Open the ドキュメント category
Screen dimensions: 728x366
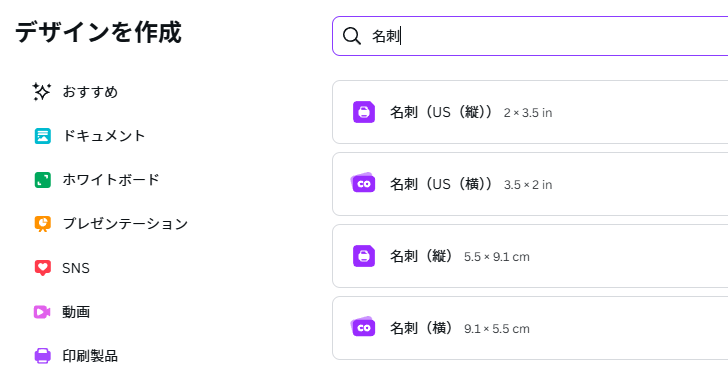point(104,136)
